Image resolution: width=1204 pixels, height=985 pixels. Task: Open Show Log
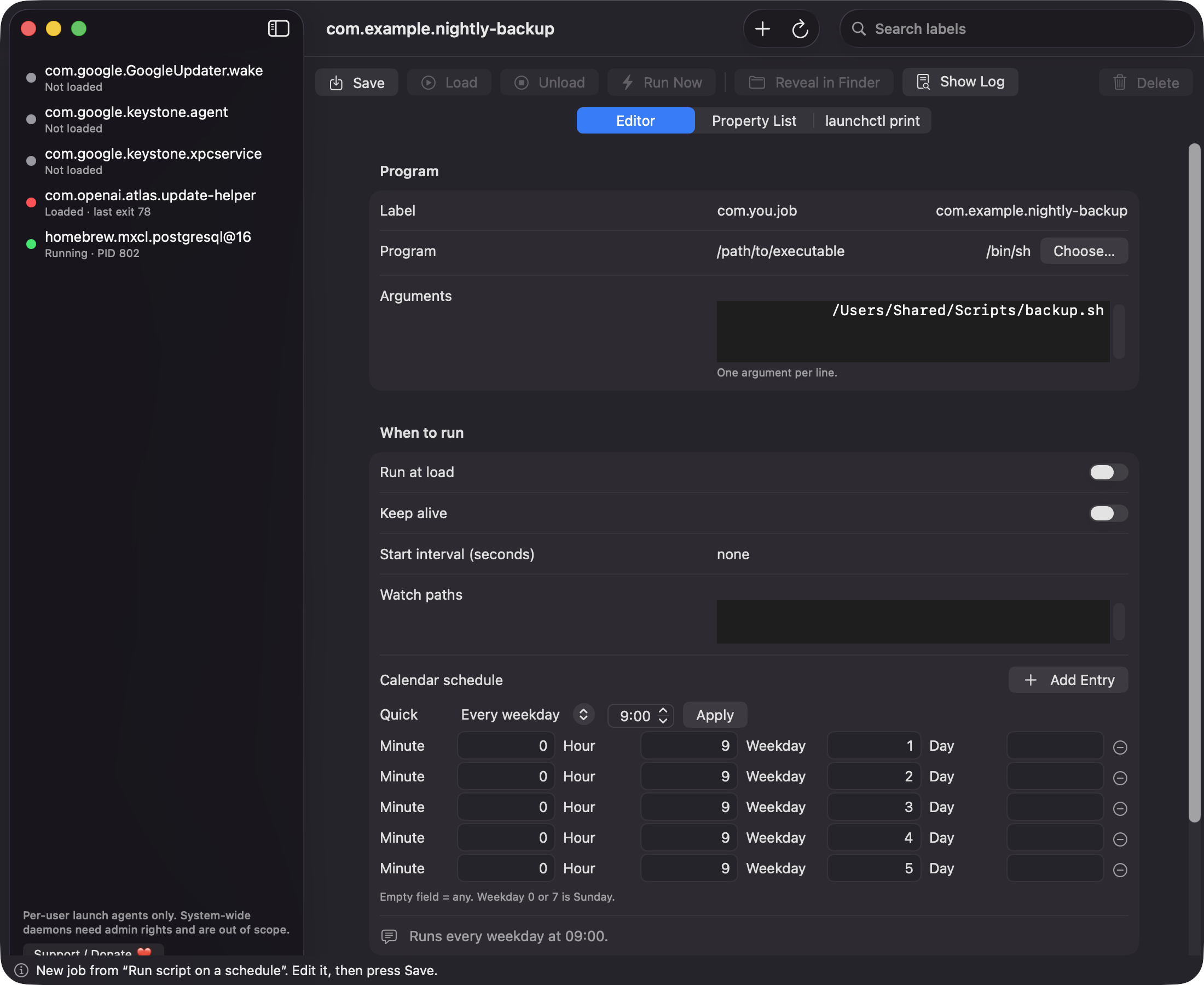tap(960, 82)
